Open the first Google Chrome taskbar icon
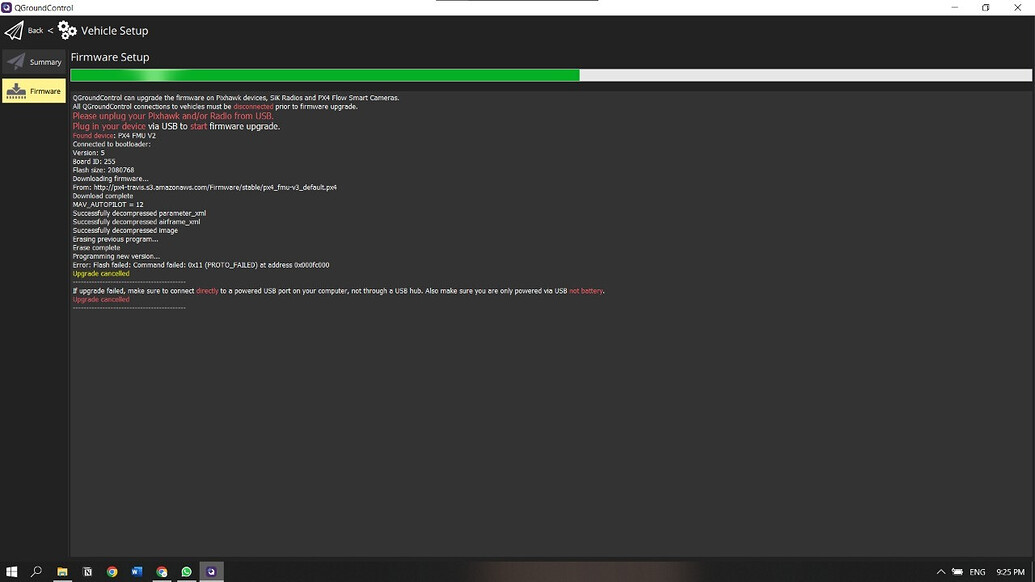The height and width of the screenshot is (582, 1035). [112, 572]
